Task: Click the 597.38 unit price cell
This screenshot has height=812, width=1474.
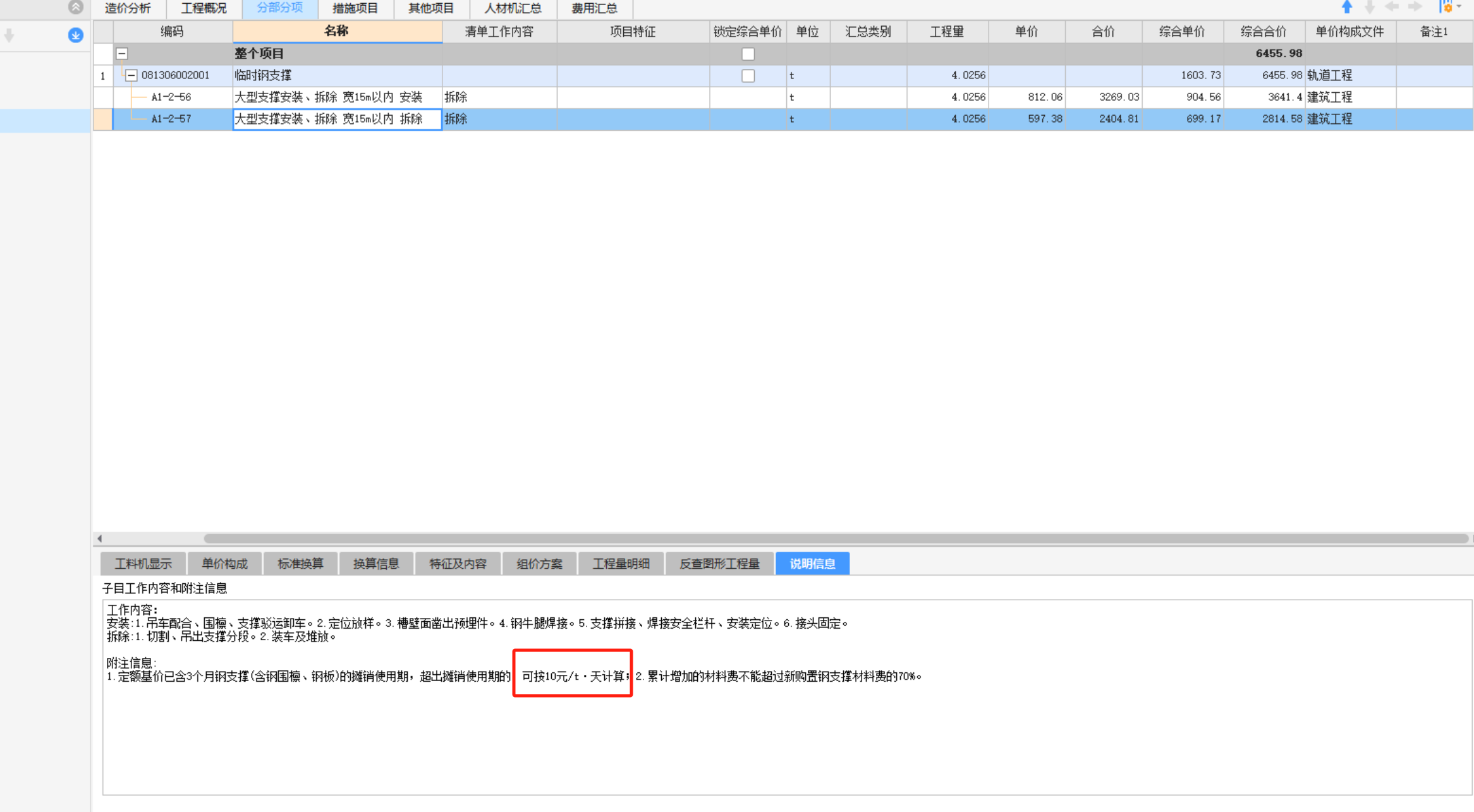Action: pos(1026,119)
